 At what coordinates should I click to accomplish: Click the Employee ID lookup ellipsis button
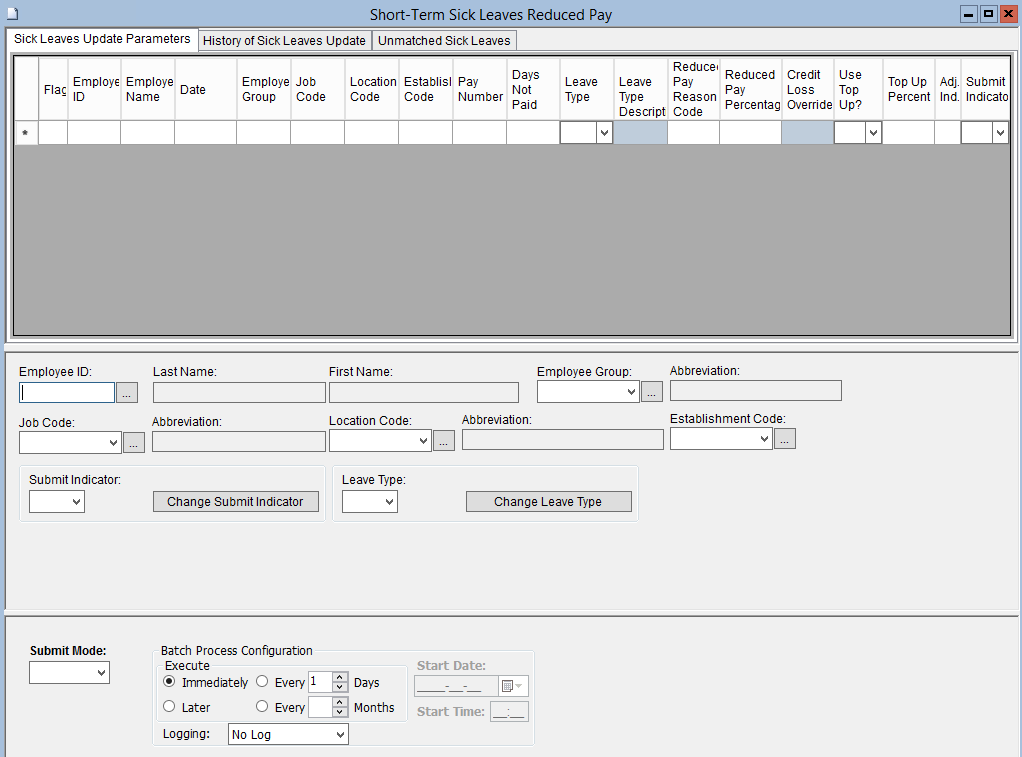coord(127,393)
